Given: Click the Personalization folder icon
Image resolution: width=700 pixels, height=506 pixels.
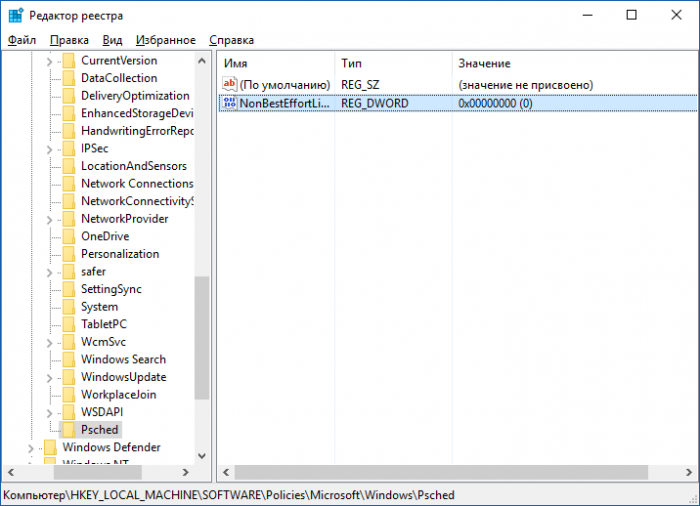Looking at the screenshot, I should tap(68, 254).
